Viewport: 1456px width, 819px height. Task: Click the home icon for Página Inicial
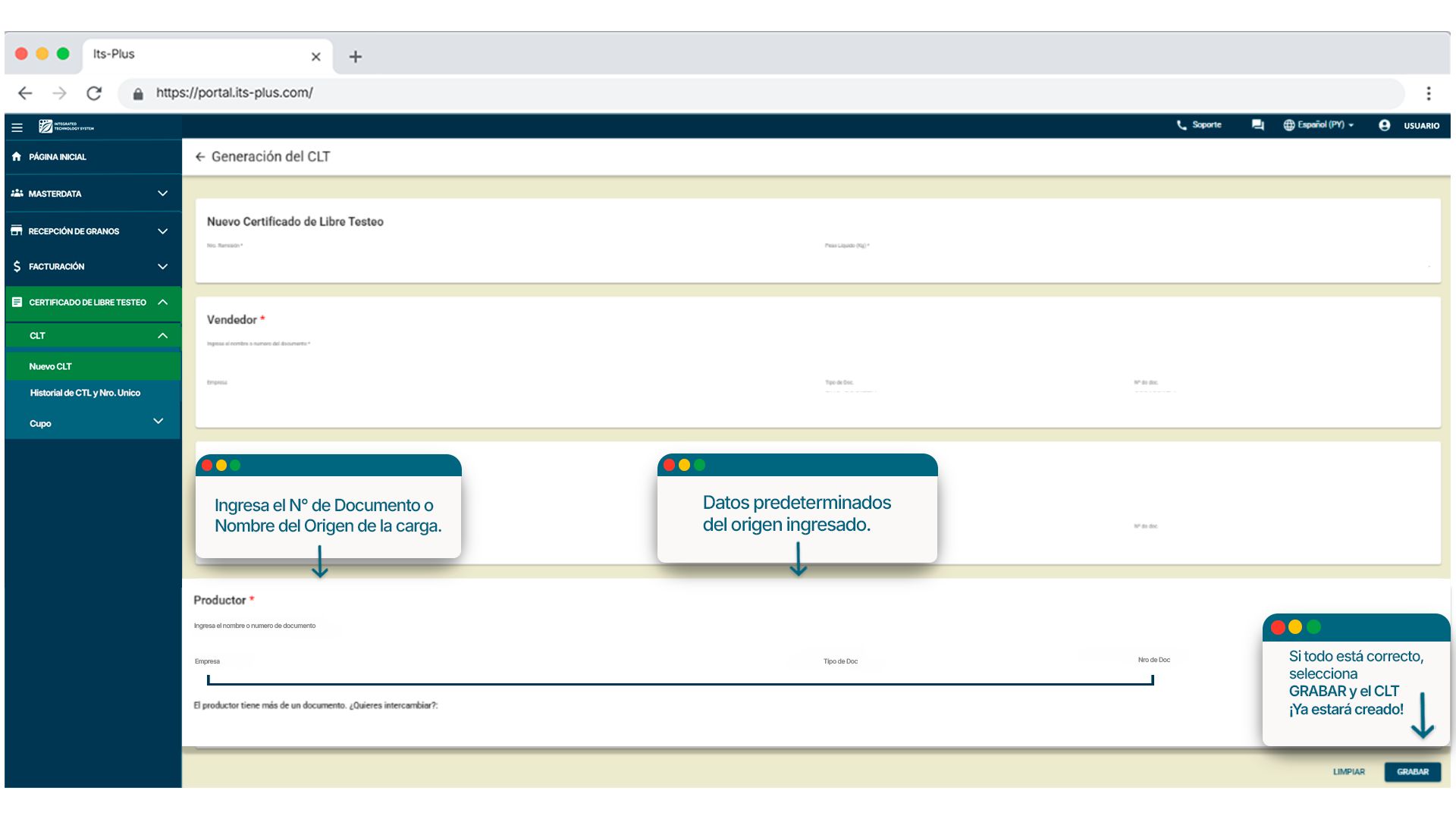17,157
